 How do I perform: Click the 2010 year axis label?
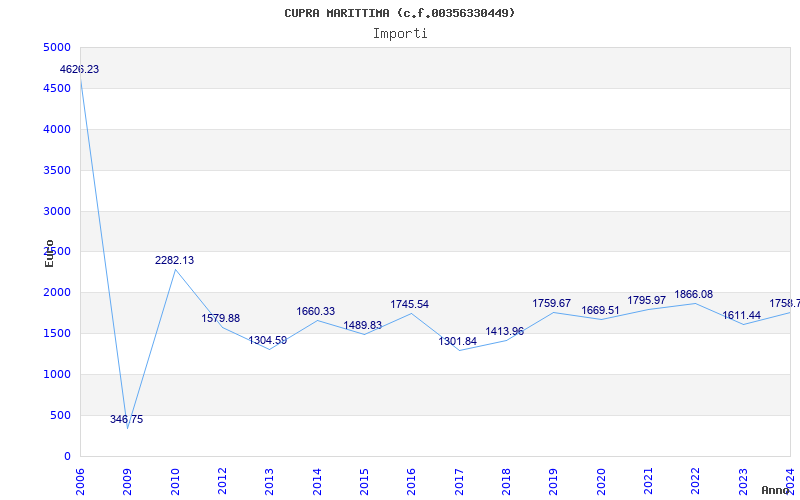[175, 476]
